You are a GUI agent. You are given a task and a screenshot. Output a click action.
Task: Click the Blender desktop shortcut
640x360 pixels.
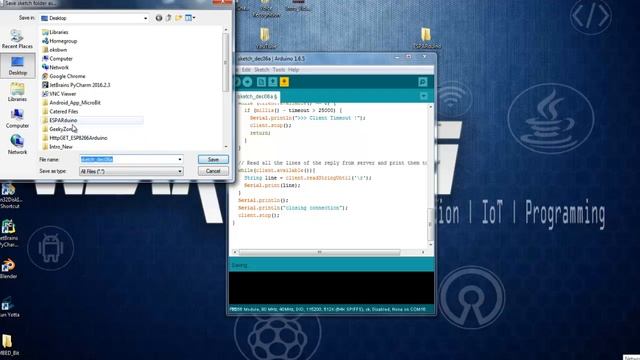(8, 269)
